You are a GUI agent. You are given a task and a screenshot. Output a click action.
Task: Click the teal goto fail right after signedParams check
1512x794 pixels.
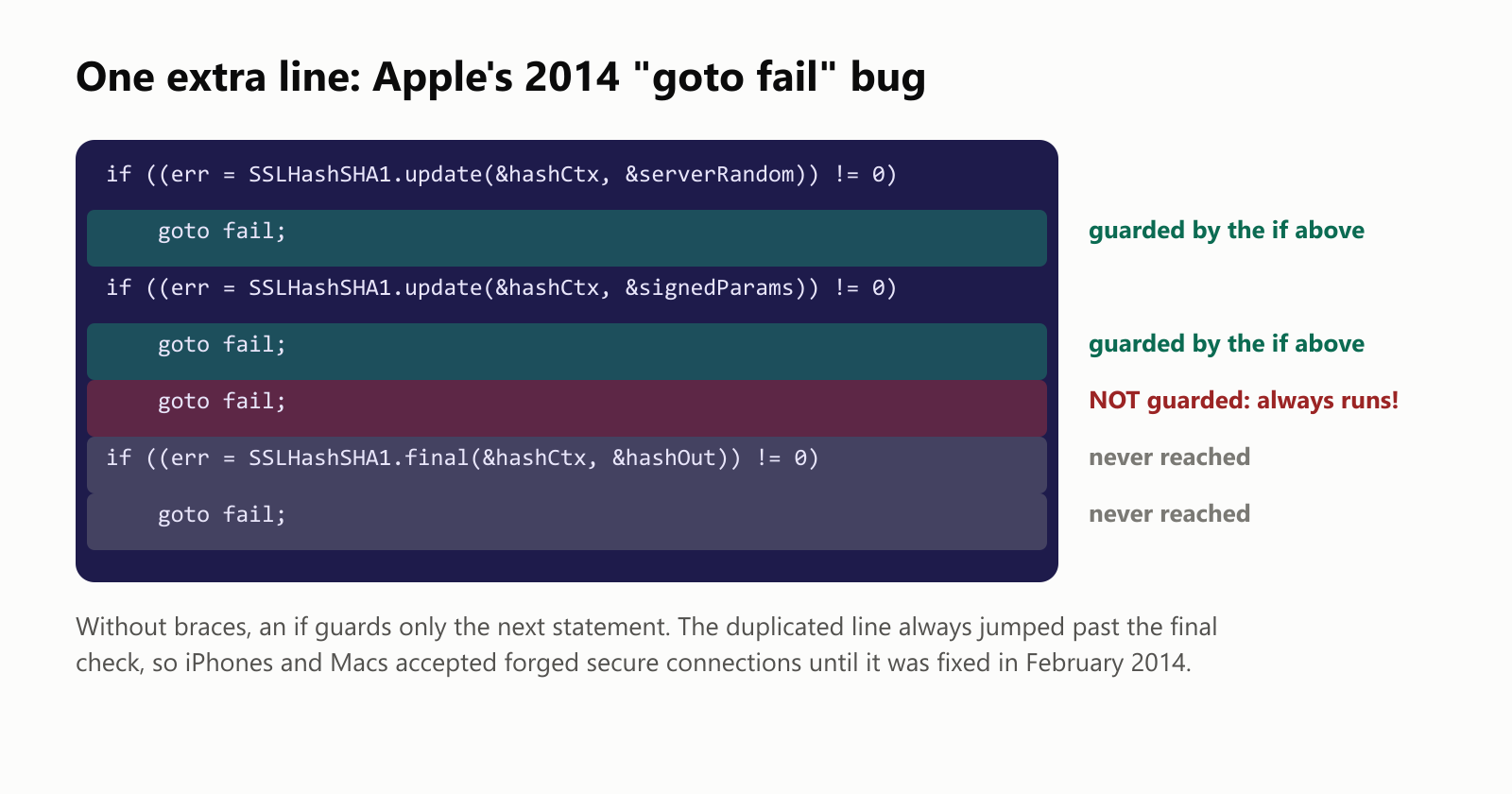(x=567, y=352)
